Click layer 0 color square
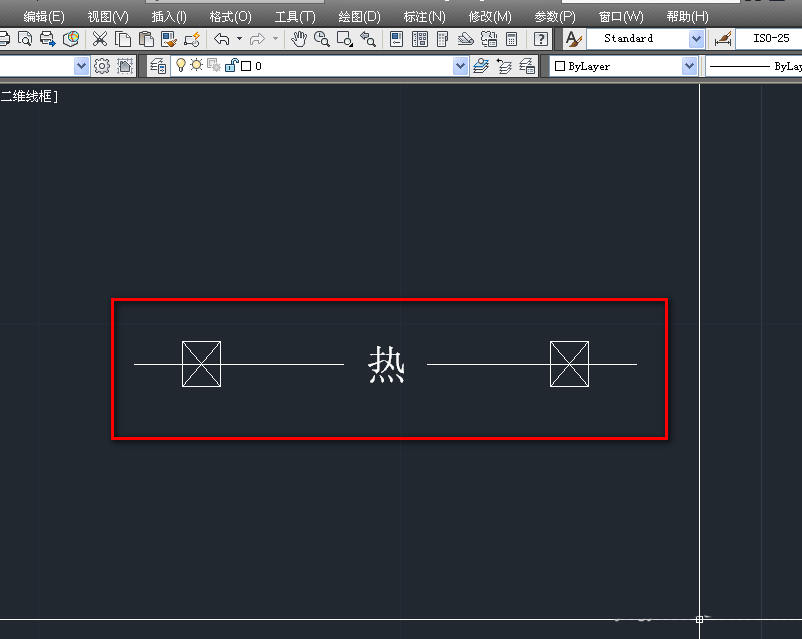This screenshot has width=802, height=639. [x=246, y=66]
